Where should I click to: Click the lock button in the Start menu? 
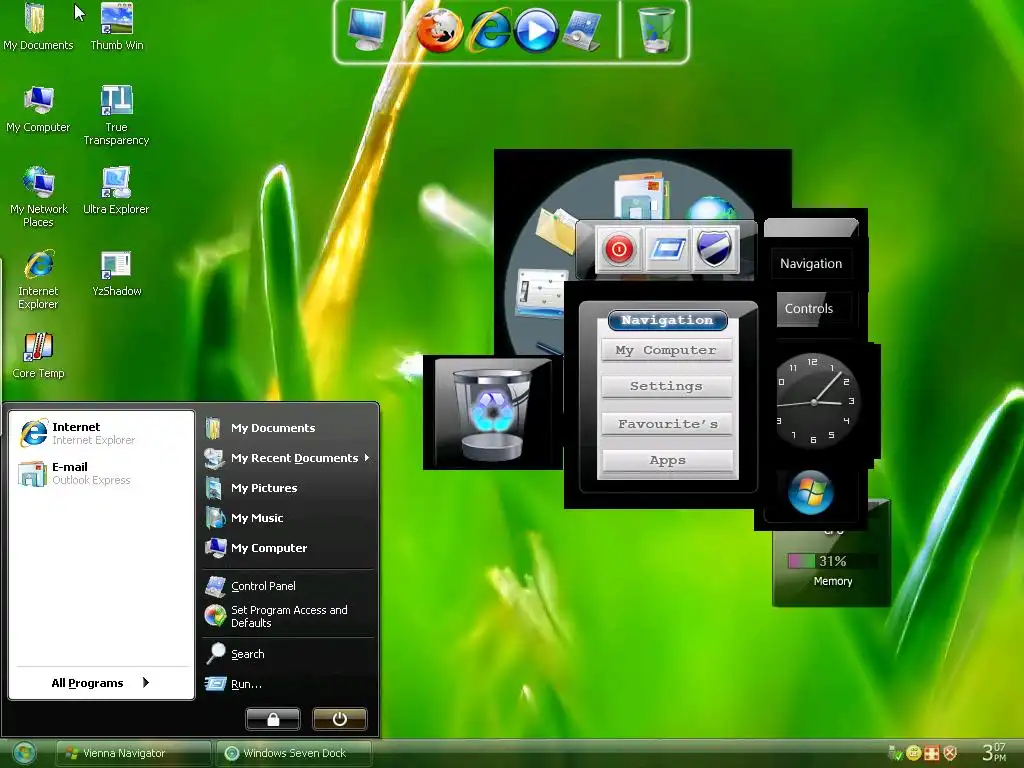[x=273, y=719]
